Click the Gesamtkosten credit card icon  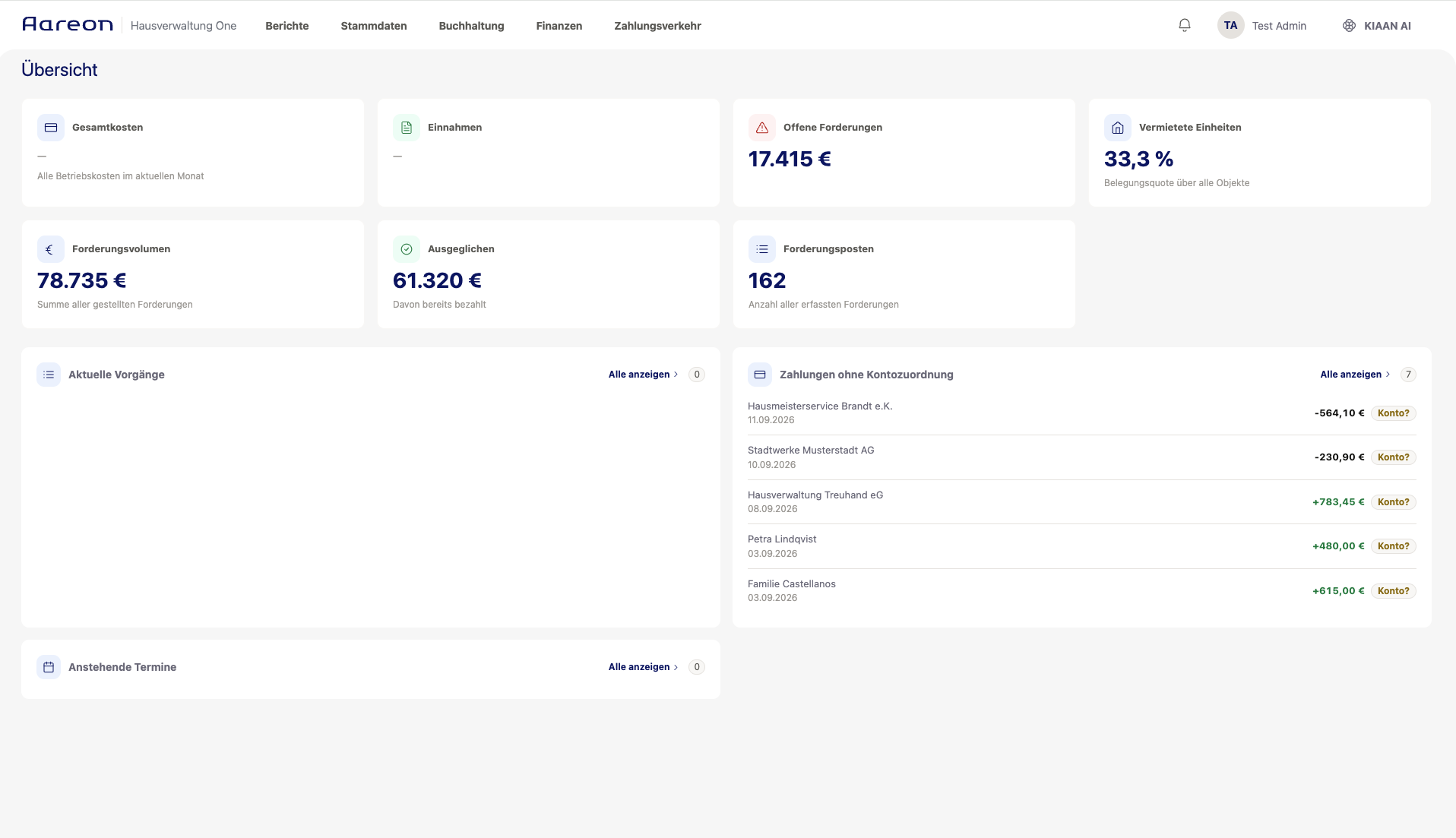point(51,128)
